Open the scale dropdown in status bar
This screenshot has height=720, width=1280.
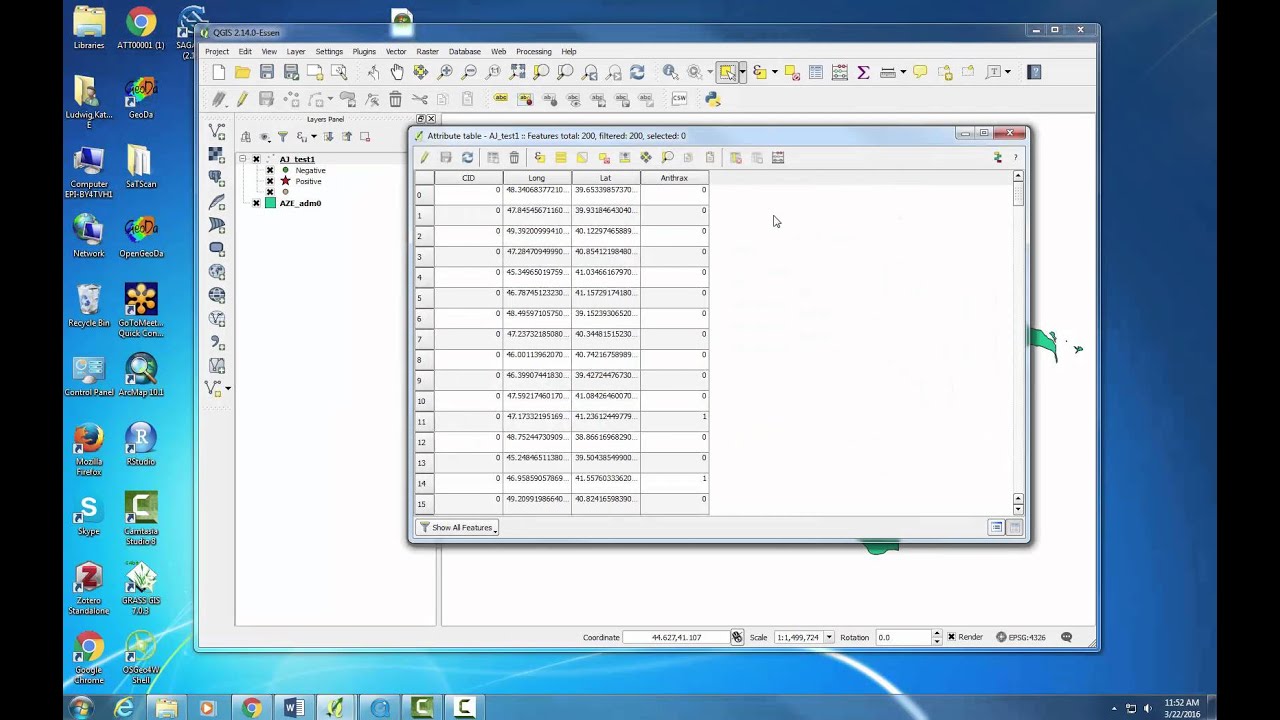[828, 637]
